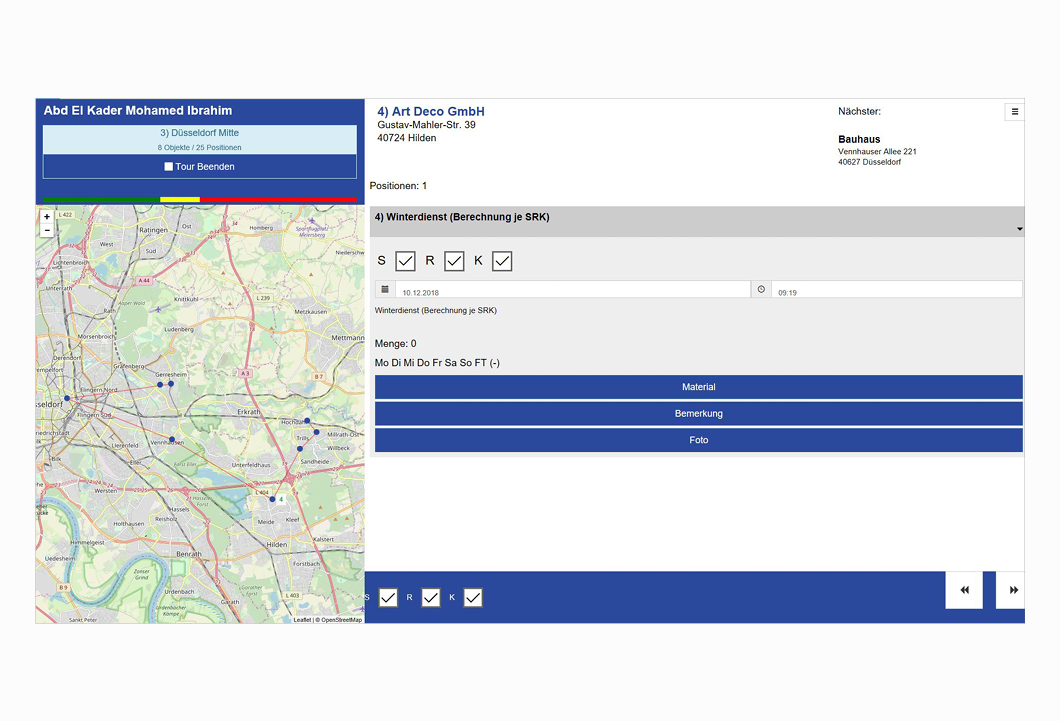Select the map marker near Hochdahl
The width and height of the screenshot is (1060, 721).
click(x=307, y=420)
